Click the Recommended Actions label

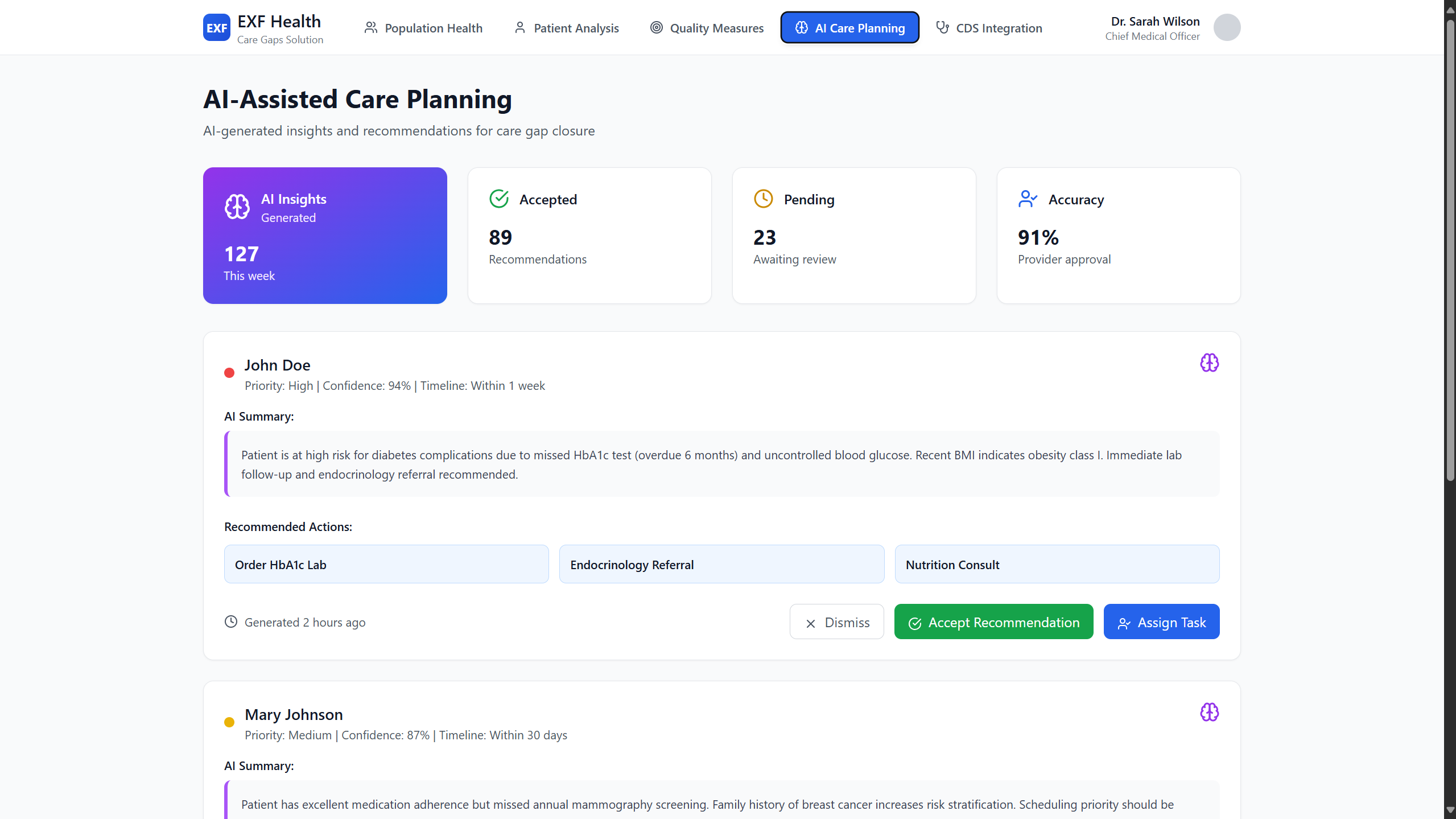click(x=288, y=527)
